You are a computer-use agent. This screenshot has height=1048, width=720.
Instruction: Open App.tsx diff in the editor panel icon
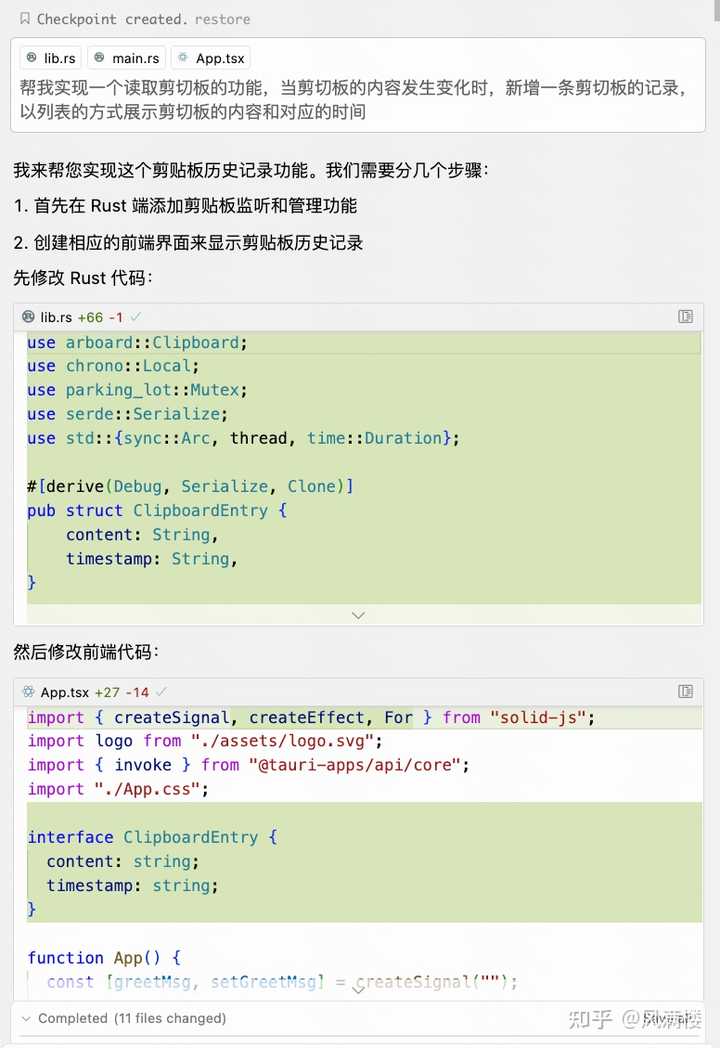(x=685, y=691)
